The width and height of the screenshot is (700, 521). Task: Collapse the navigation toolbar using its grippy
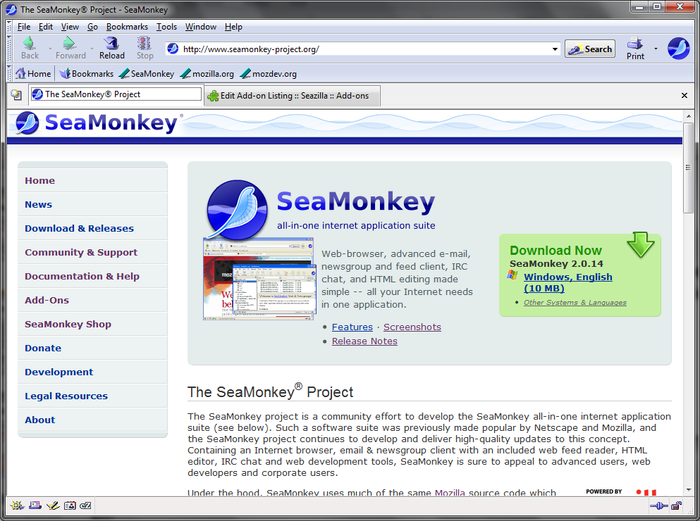point(9,48)
